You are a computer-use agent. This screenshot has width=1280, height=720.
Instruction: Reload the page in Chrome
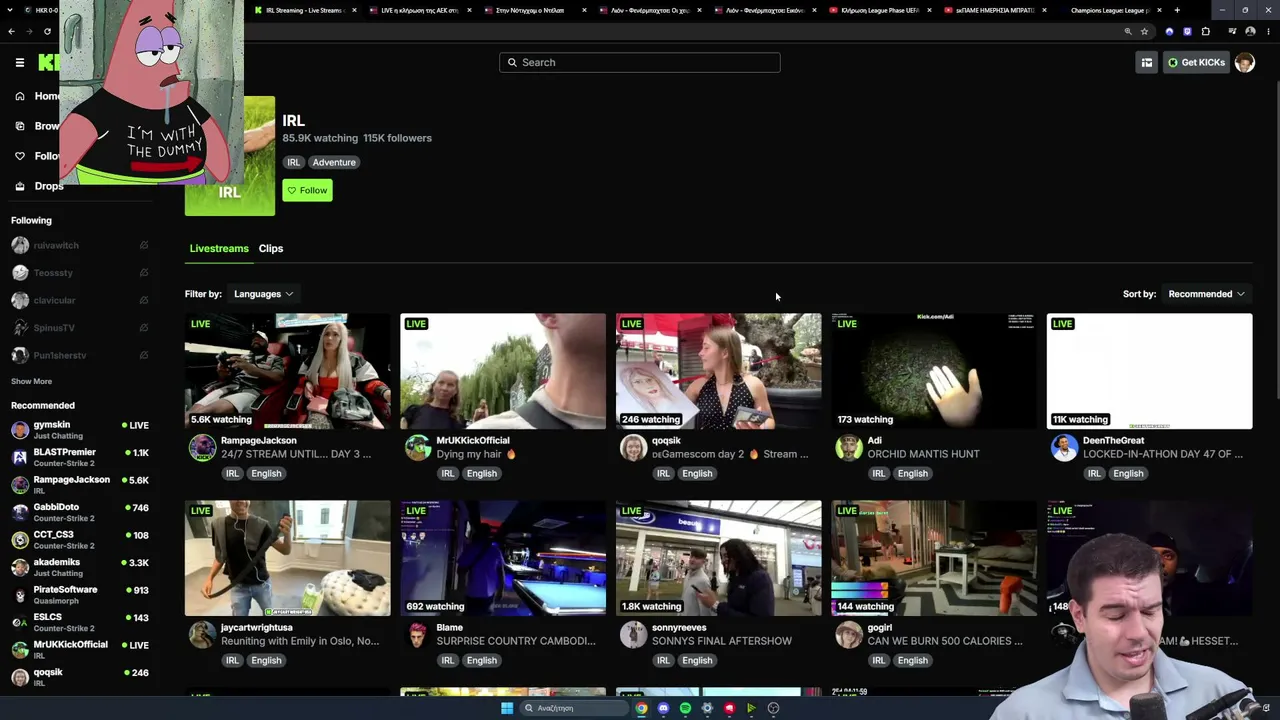[47, 31]
